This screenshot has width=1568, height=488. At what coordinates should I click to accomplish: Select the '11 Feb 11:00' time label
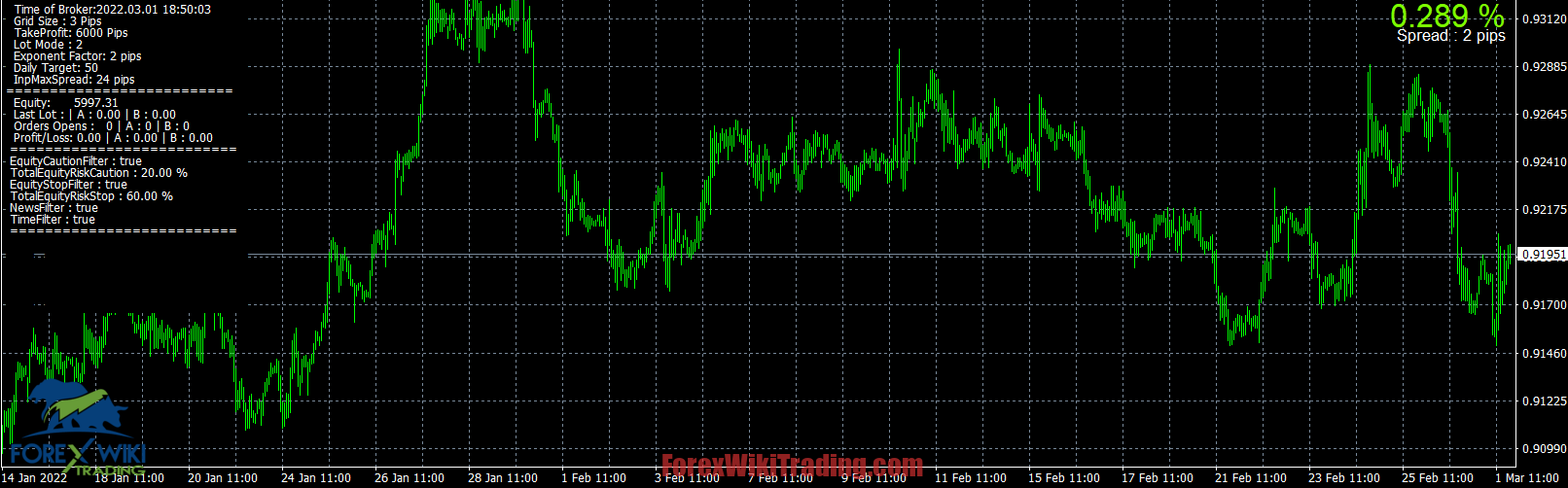(970, 478)
